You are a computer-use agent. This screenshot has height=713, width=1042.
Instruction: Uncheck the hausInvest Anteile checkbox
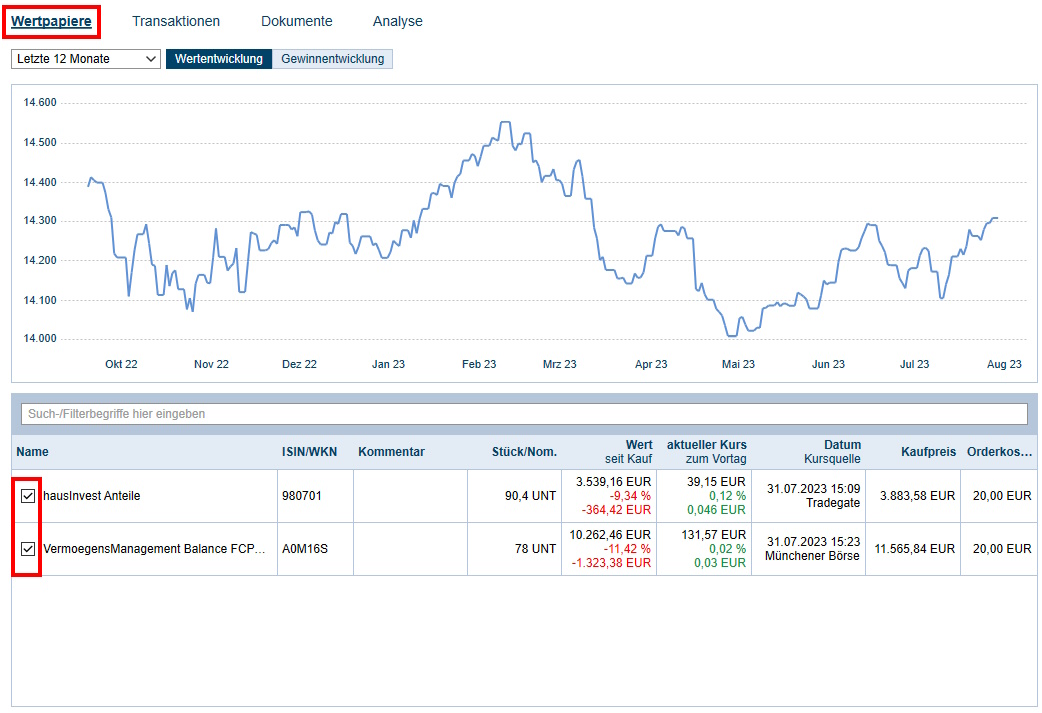[x=27, y=496]
